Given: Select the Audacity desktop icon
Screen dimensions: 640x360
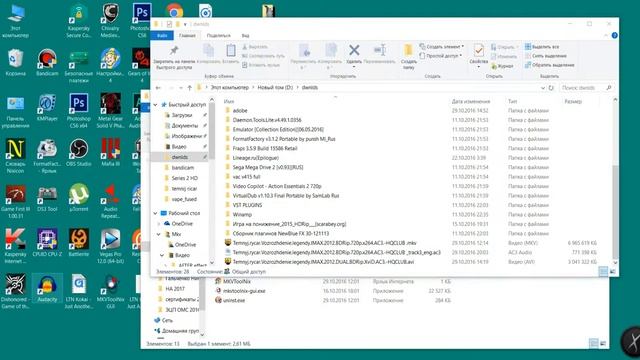Looking at the screenshot, I should tap(47, 289).
